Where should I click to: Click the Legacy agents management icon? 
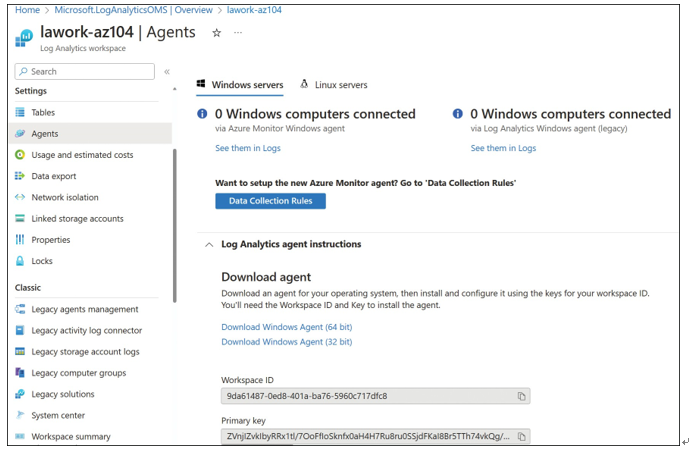click(x=20, y=309)
